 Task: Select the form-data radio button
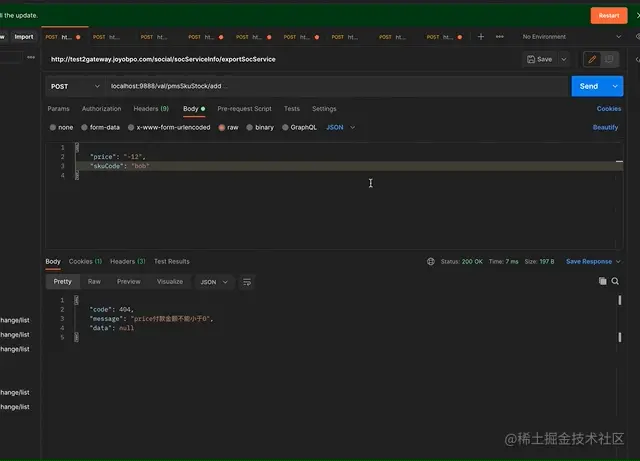tap(84, 127)
